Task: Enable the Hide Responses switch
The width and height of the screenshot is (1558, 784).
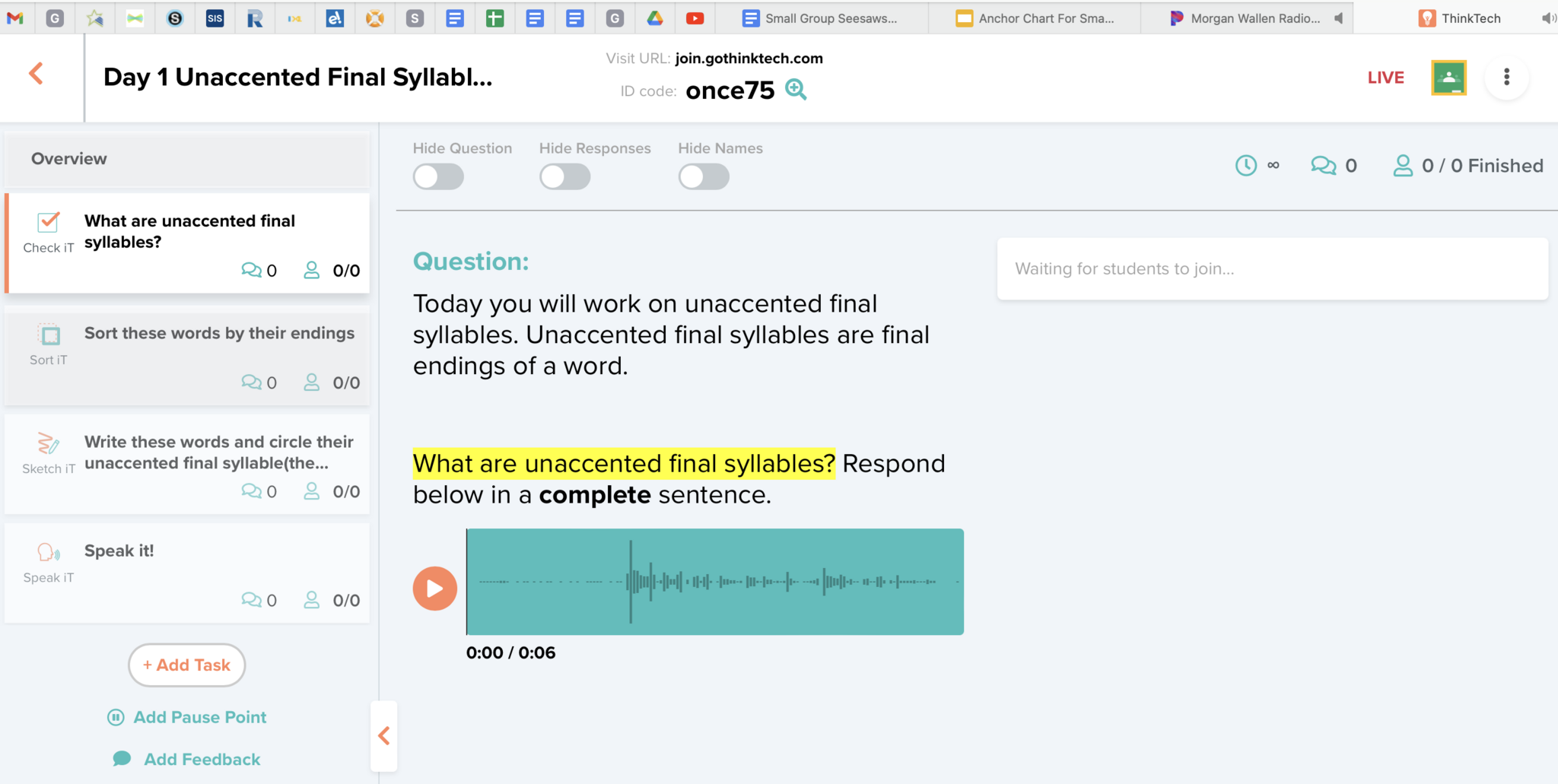Action: click(x=564, y=177)
